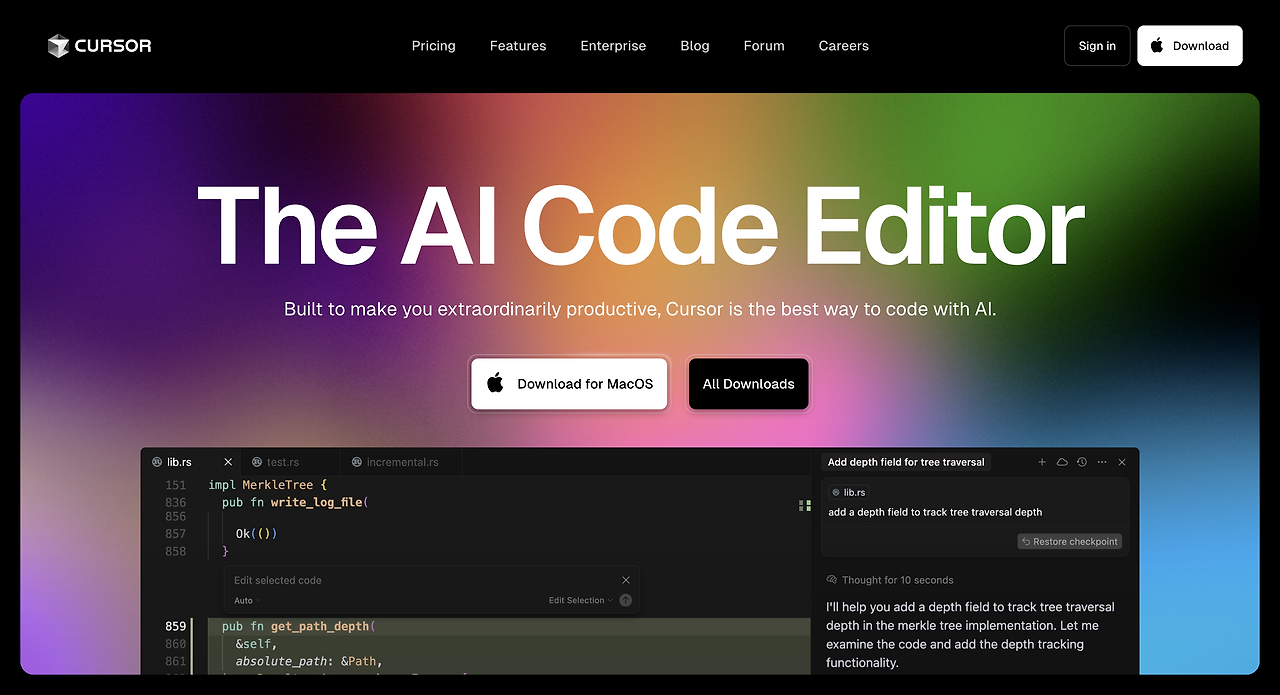
Task: Click the Apple icon on Download for MacOS
Action: 495,383
